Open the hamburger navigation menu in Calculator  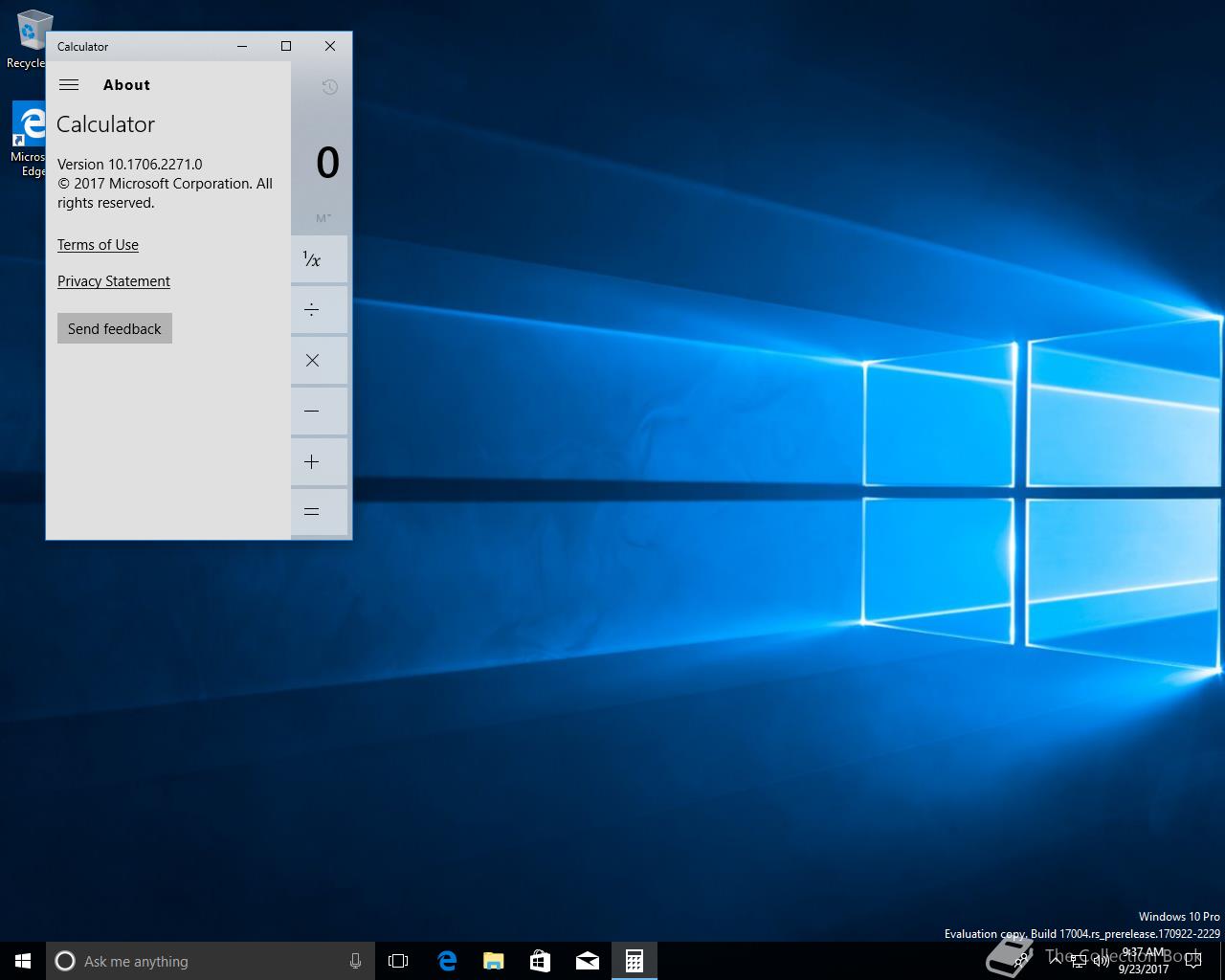click(69, 85)
